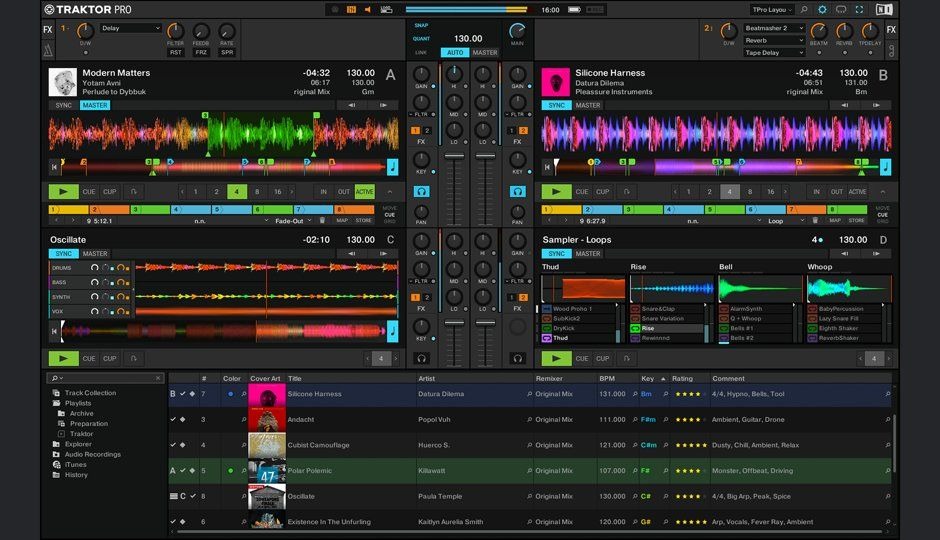
Task: Click the browser search field
Action: [106, 378]
